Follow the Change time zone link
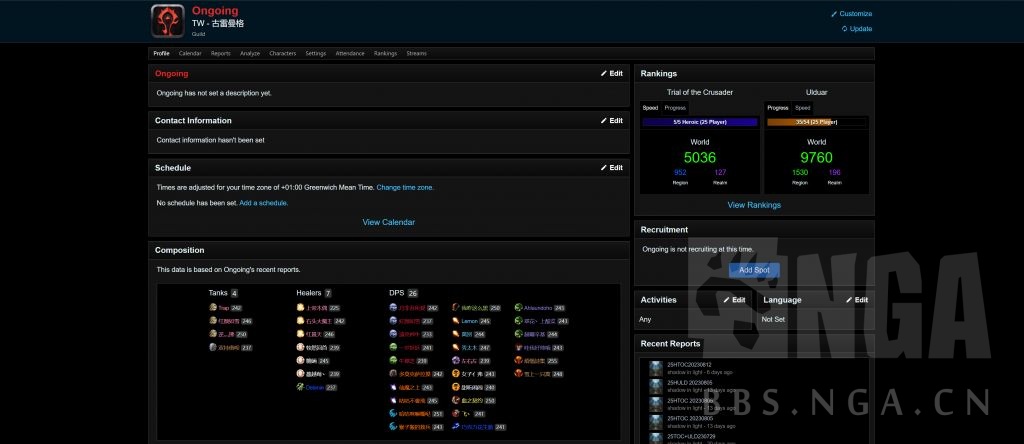Screen dimensions: 1024x444 coord(405,187)
